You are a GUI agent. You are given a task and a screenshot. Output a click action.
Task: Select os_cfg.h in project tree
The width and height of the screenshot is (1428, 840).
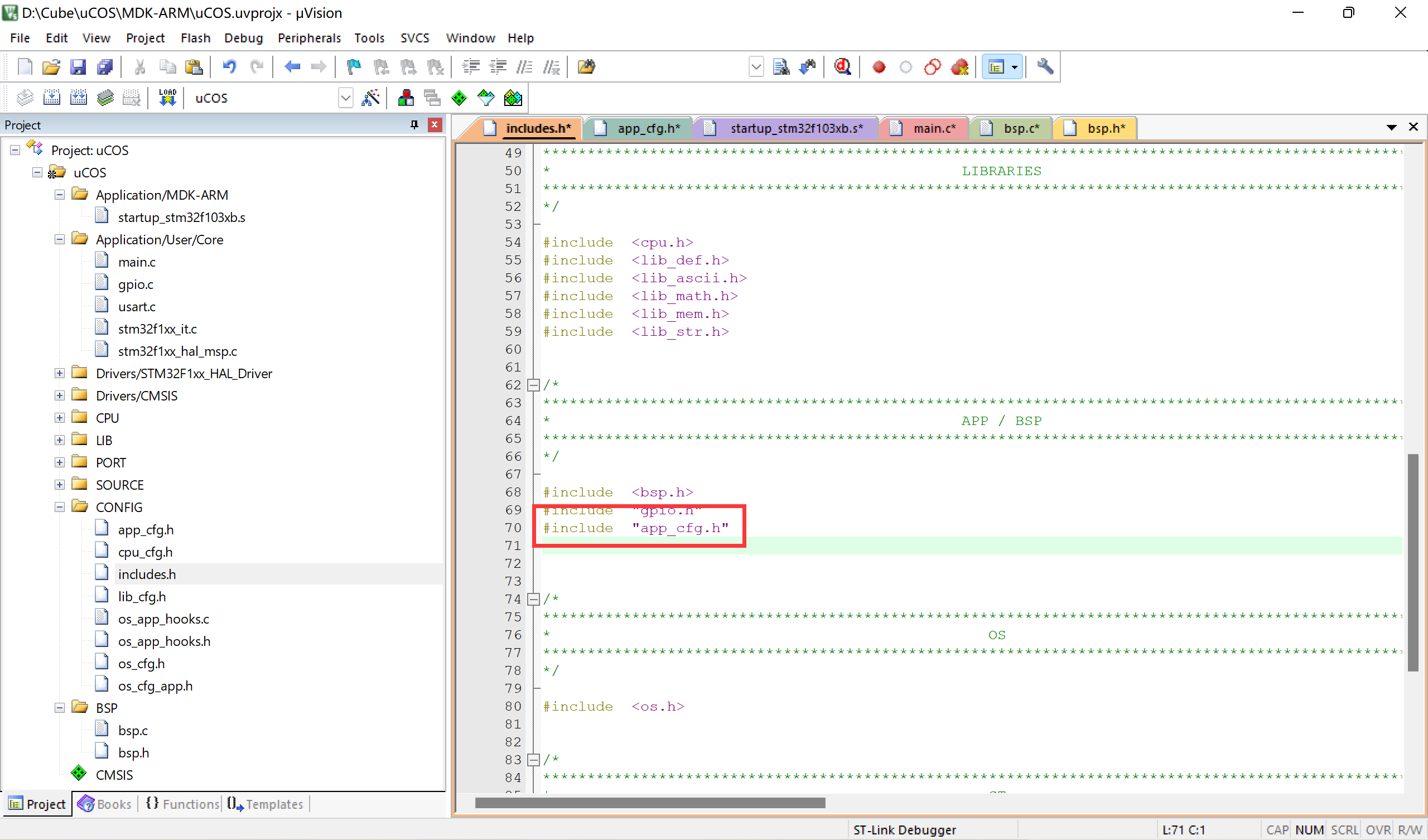tap(141, 663)
